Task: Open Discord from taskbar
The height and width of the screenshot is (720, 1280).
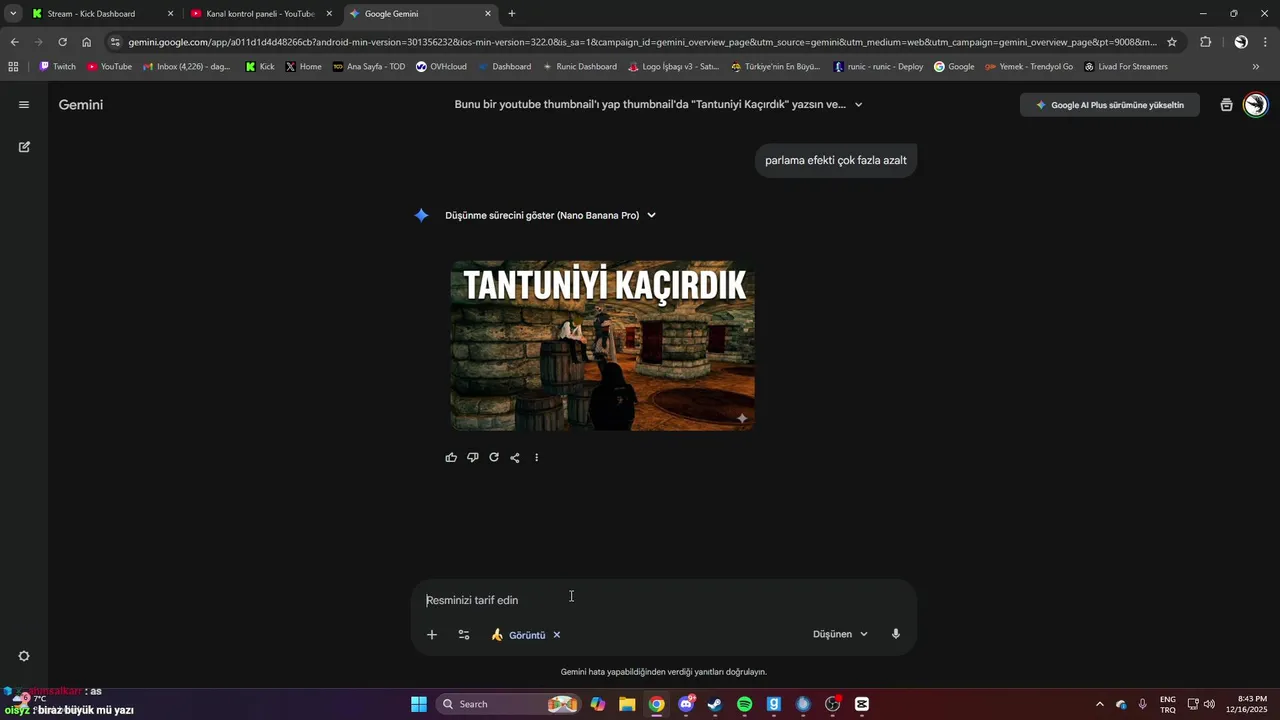Action: (x=686, y=704)
